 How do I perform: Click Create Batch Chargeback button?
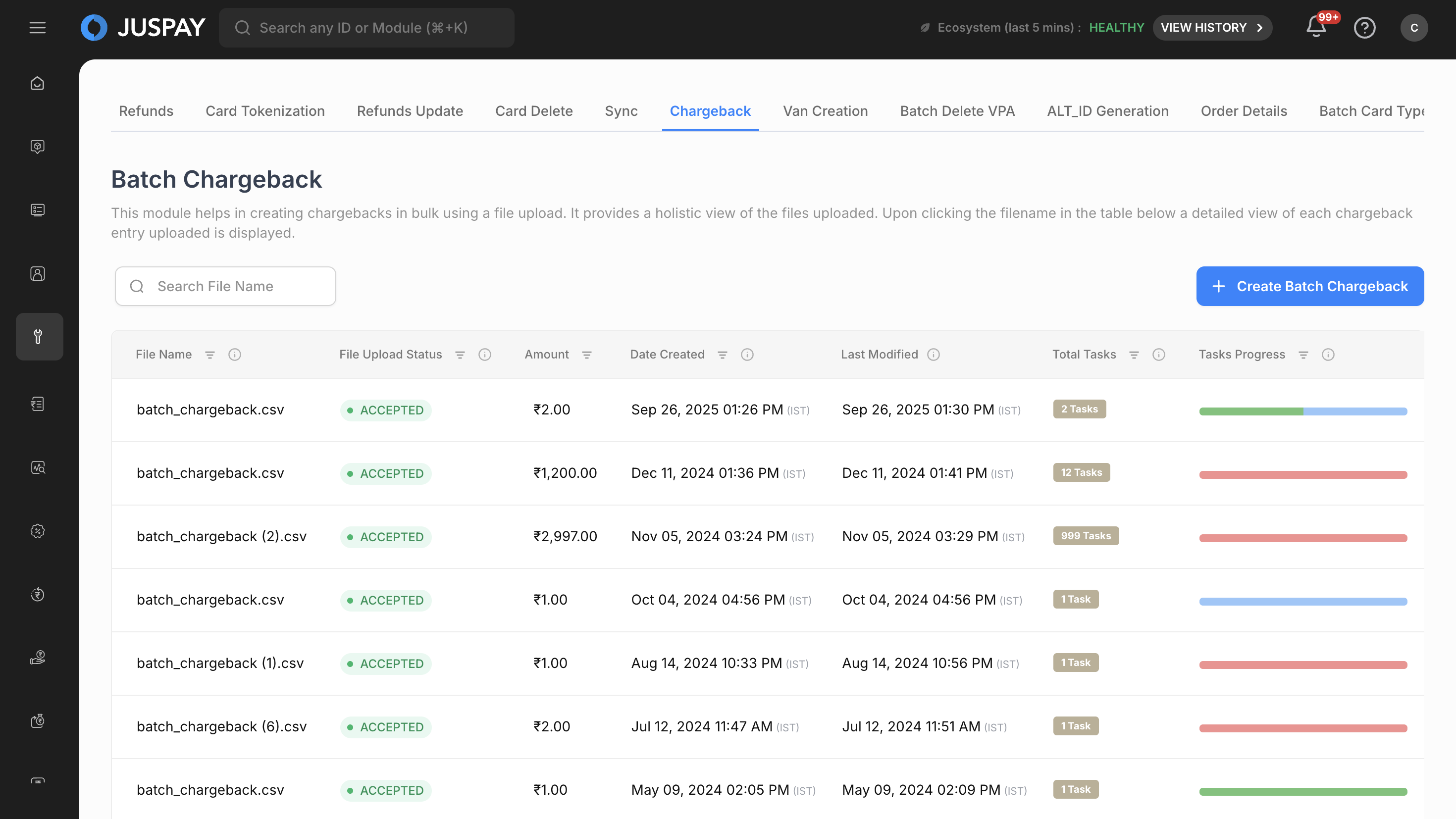point(1309,286)
